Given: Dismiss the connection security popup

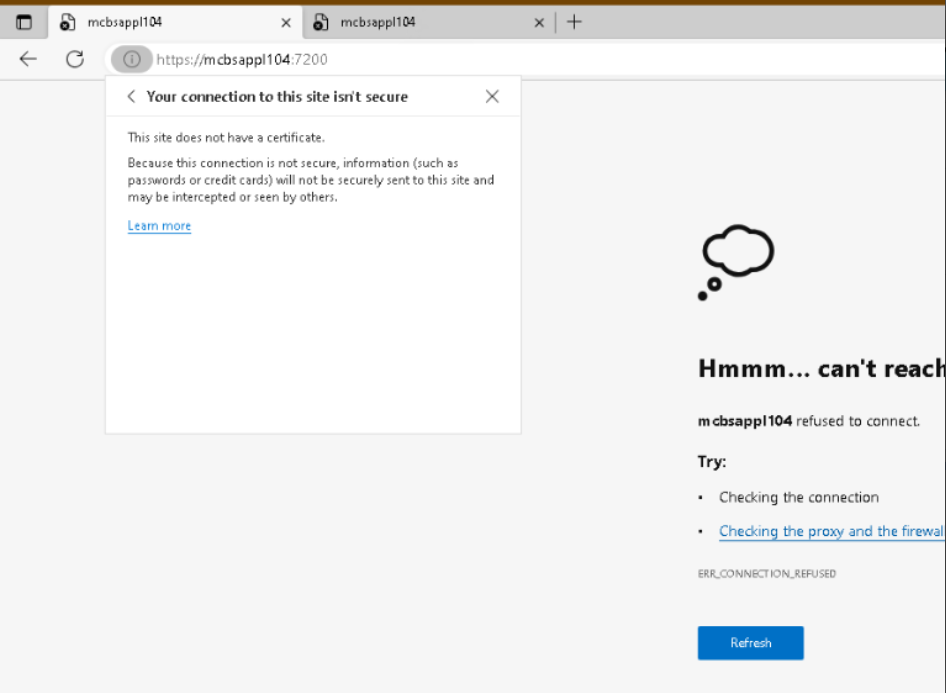Looking at the screenshot, I should pos(492,97).
